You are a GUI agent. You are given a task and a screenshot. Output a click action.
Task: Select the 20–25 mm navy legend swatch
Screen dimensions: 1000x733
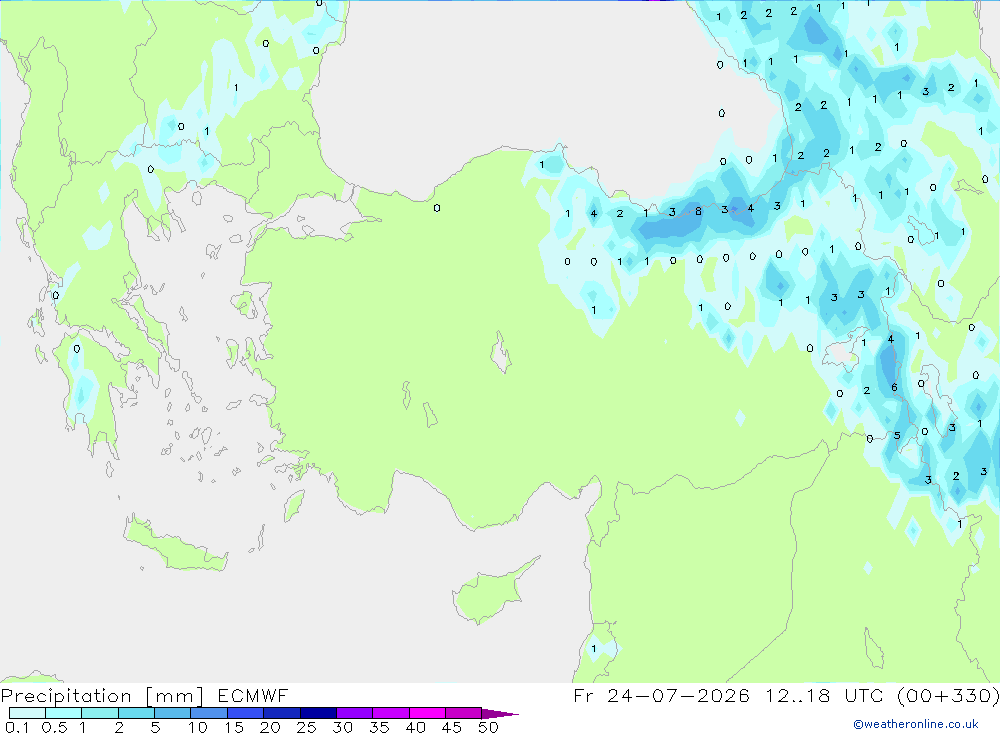[x=282, y=713]
